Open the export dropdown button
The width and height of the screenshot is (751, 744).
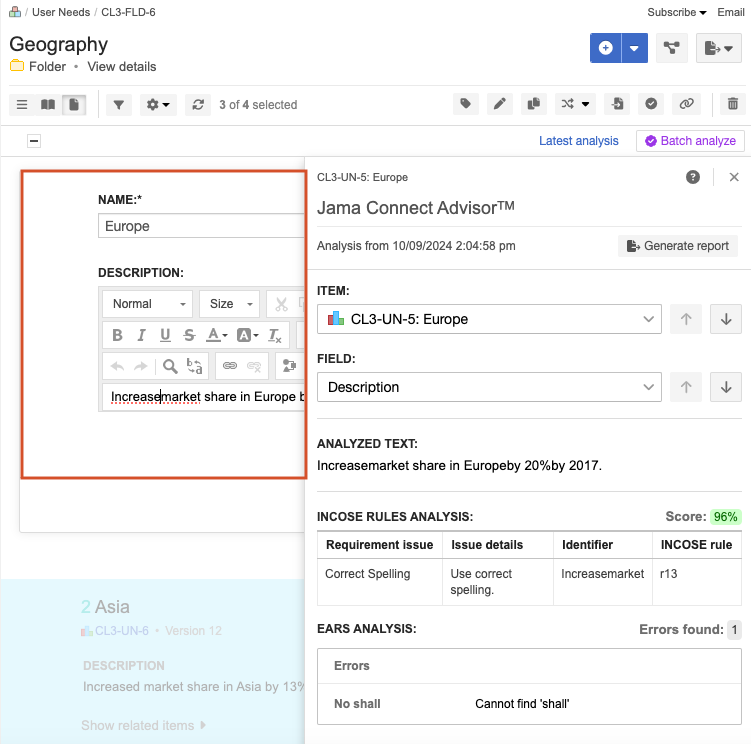pyautogui.click(x=718, y=48)
